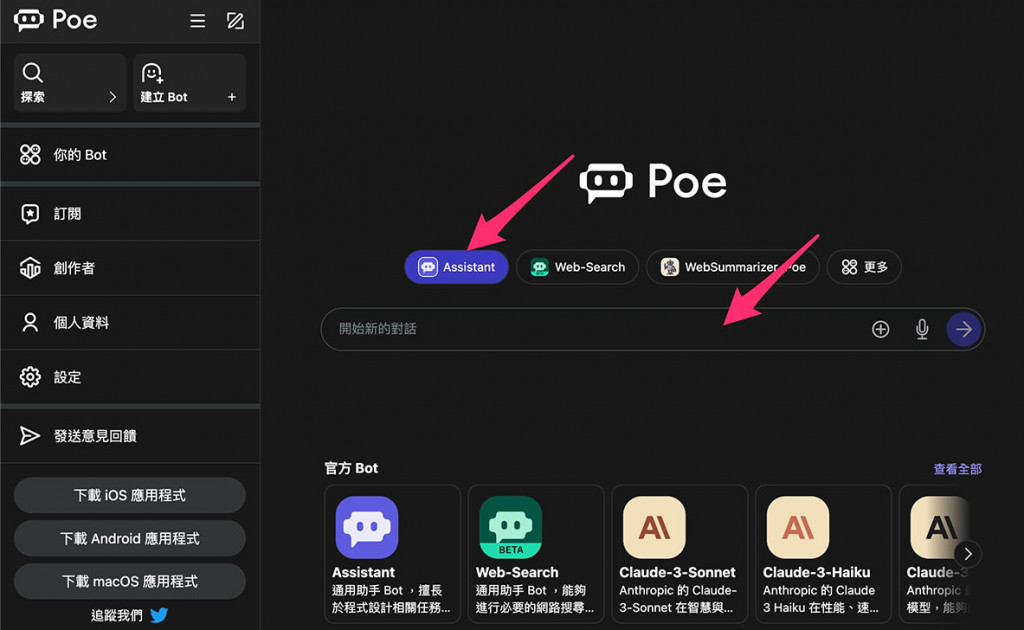Image resolution: width=1024 pixels, height=630 pixels.
Task: Select the Assistant bot chip
Action: [456, 267]
